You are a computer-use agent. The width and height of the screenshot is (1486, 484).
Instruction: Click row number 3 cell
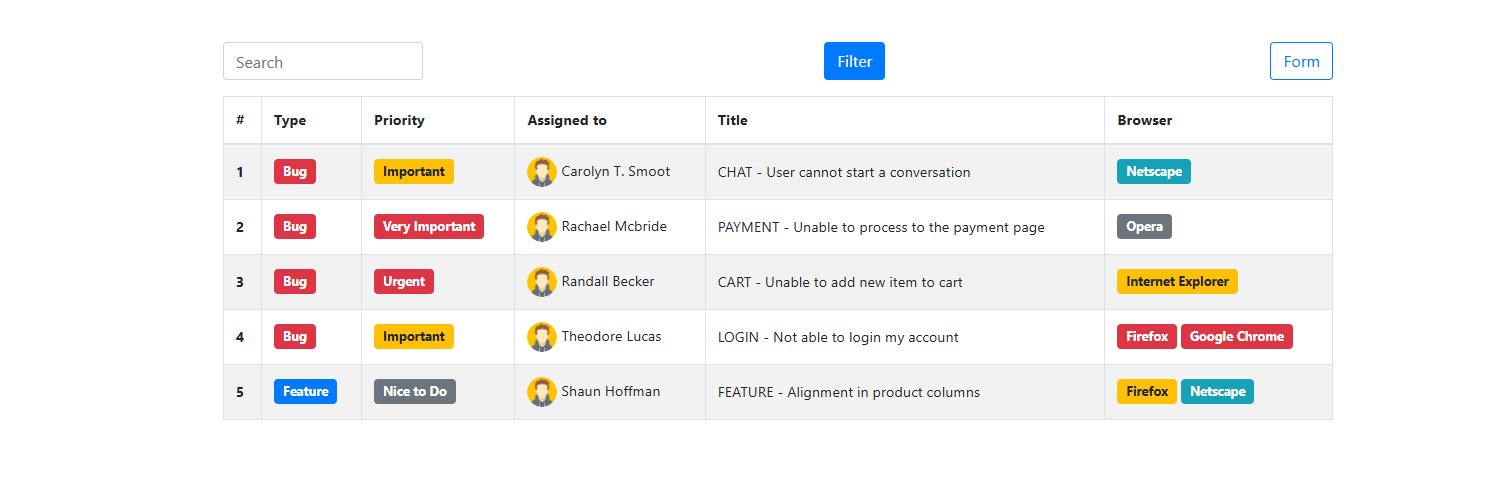pyautogui.click(x=242, y=282)
